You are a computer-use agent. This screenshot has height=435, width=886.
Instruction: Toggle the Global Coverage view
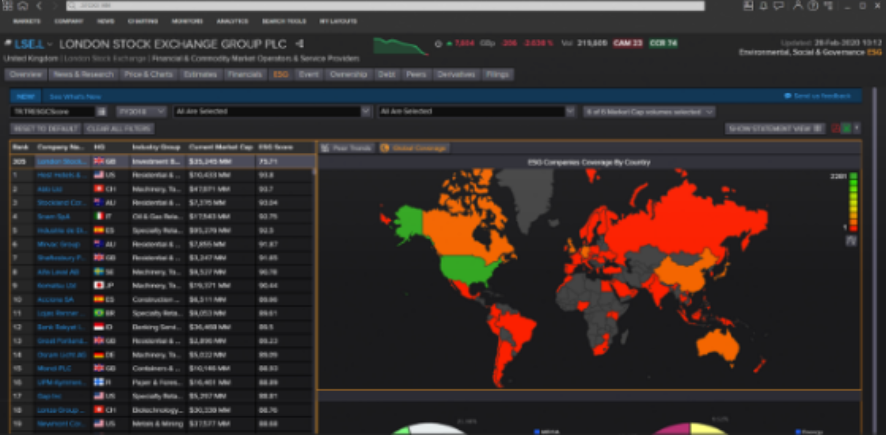click(414, 148)
